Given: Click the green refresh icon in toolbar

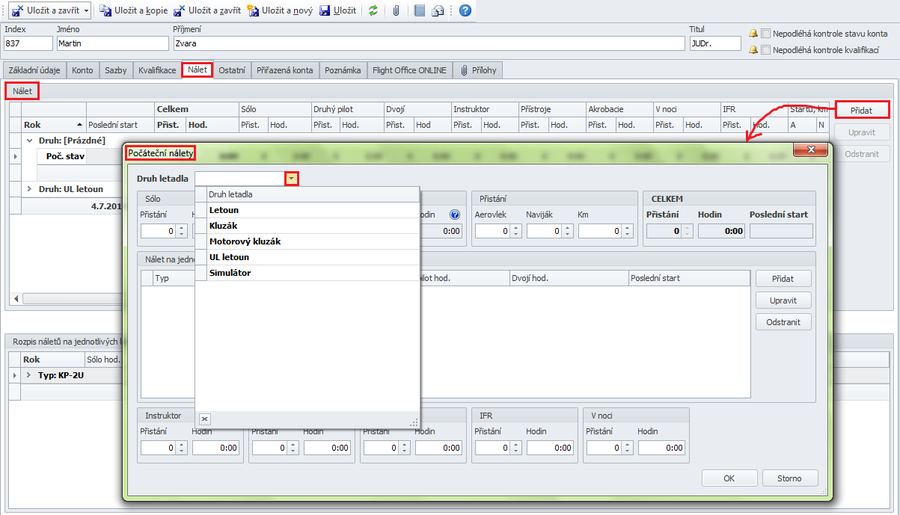Looking at the screenshot, I should [373, 10].
